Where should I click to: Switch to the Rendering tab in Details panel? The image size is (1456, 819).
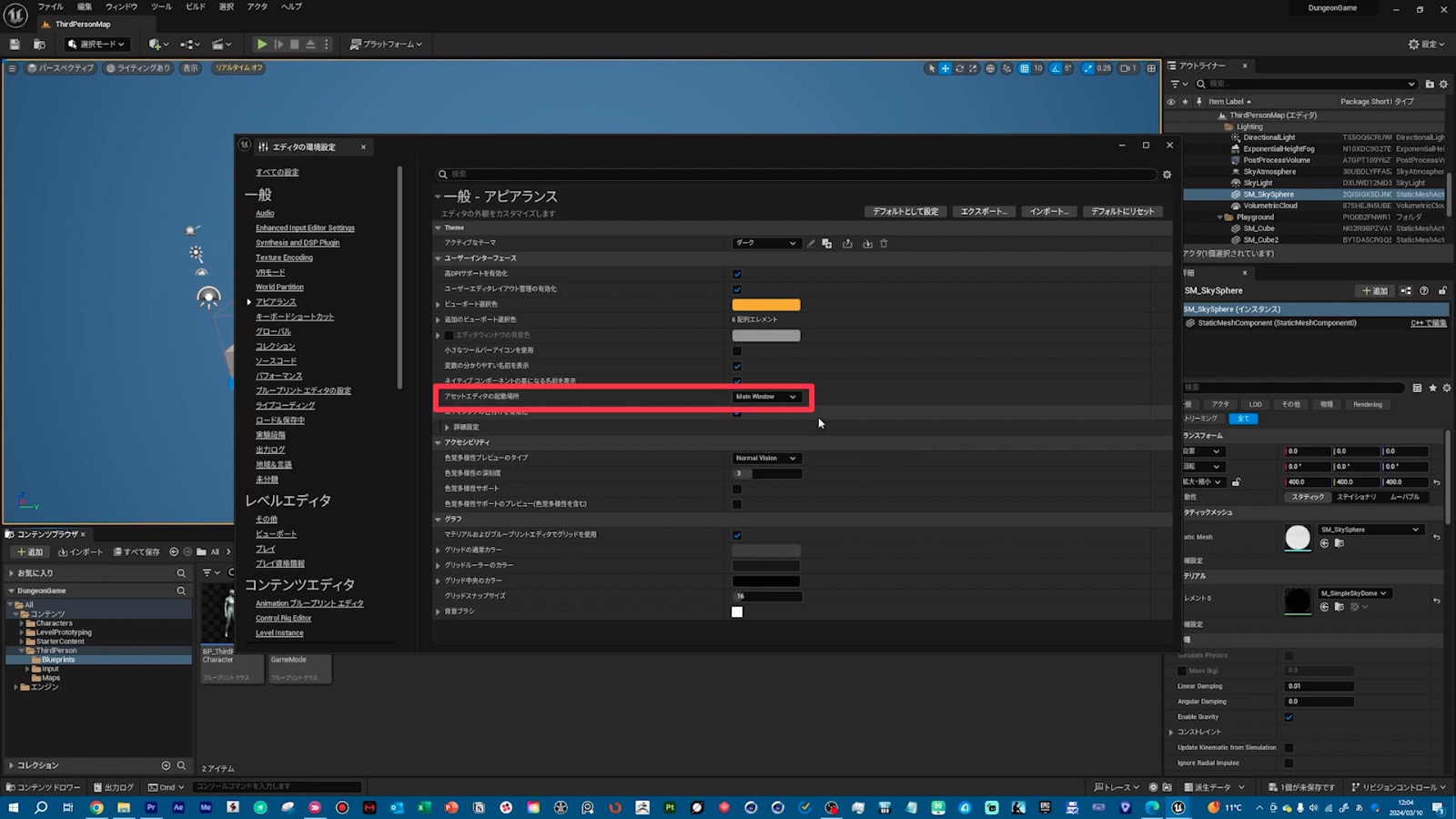pos(1367,404)
